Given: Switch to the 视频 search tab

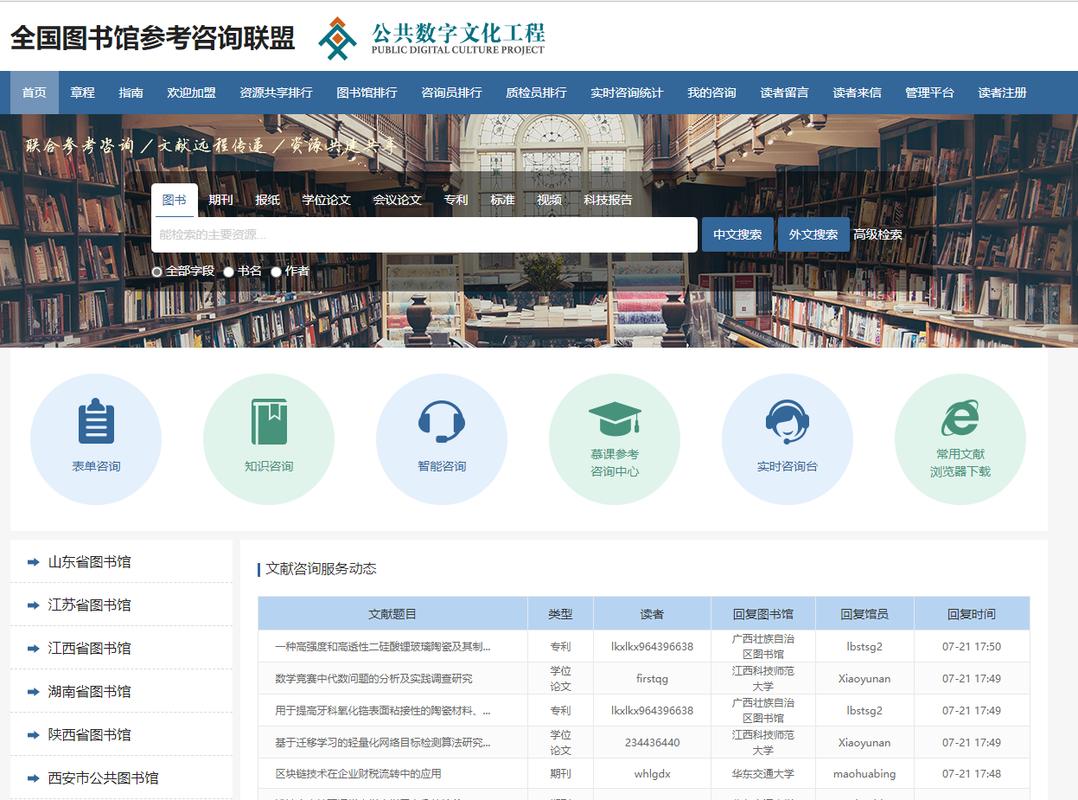Looking at the screenshot, I should [549, 200].
